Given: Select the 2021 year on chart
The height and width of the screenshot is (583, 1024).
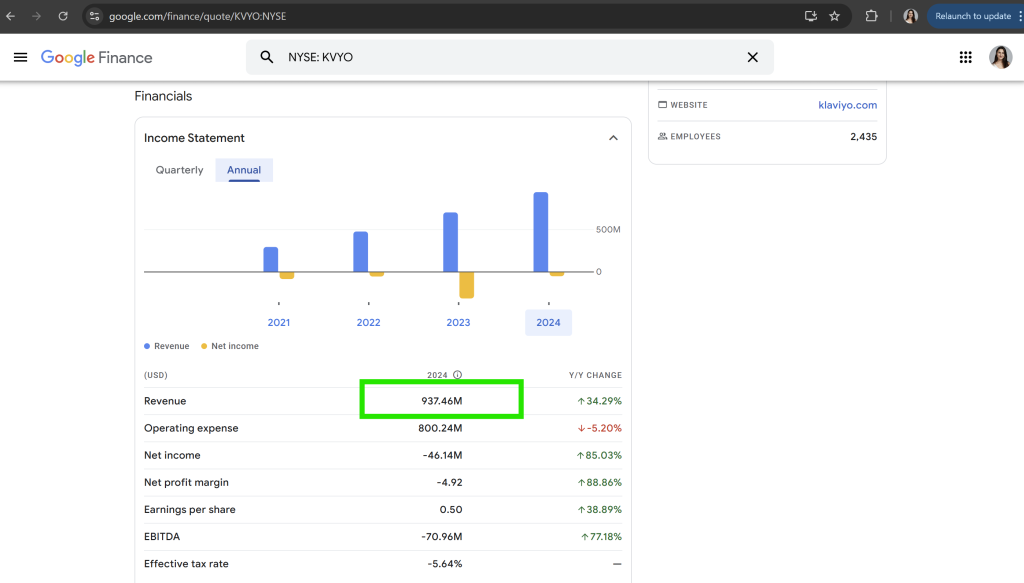Looking at the screenshot, I should tap(279, 322).
